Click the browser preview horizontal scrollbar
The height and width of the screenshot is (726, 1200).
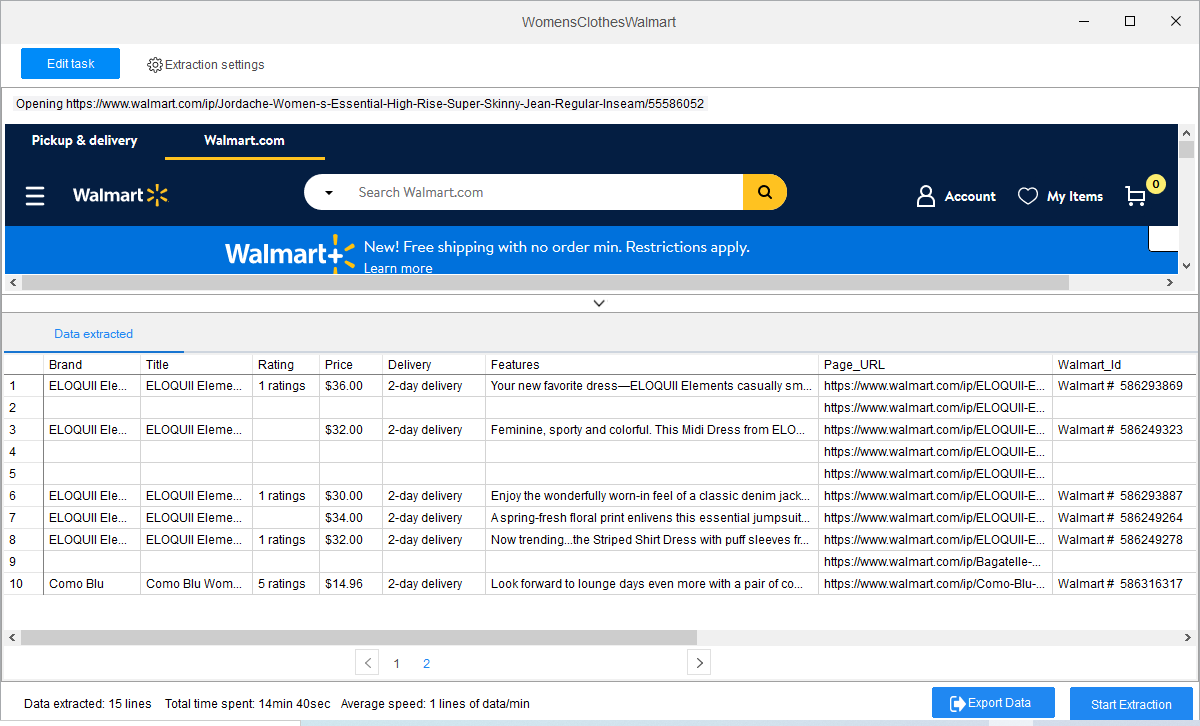pyautogui.click(x=545, y=283)
